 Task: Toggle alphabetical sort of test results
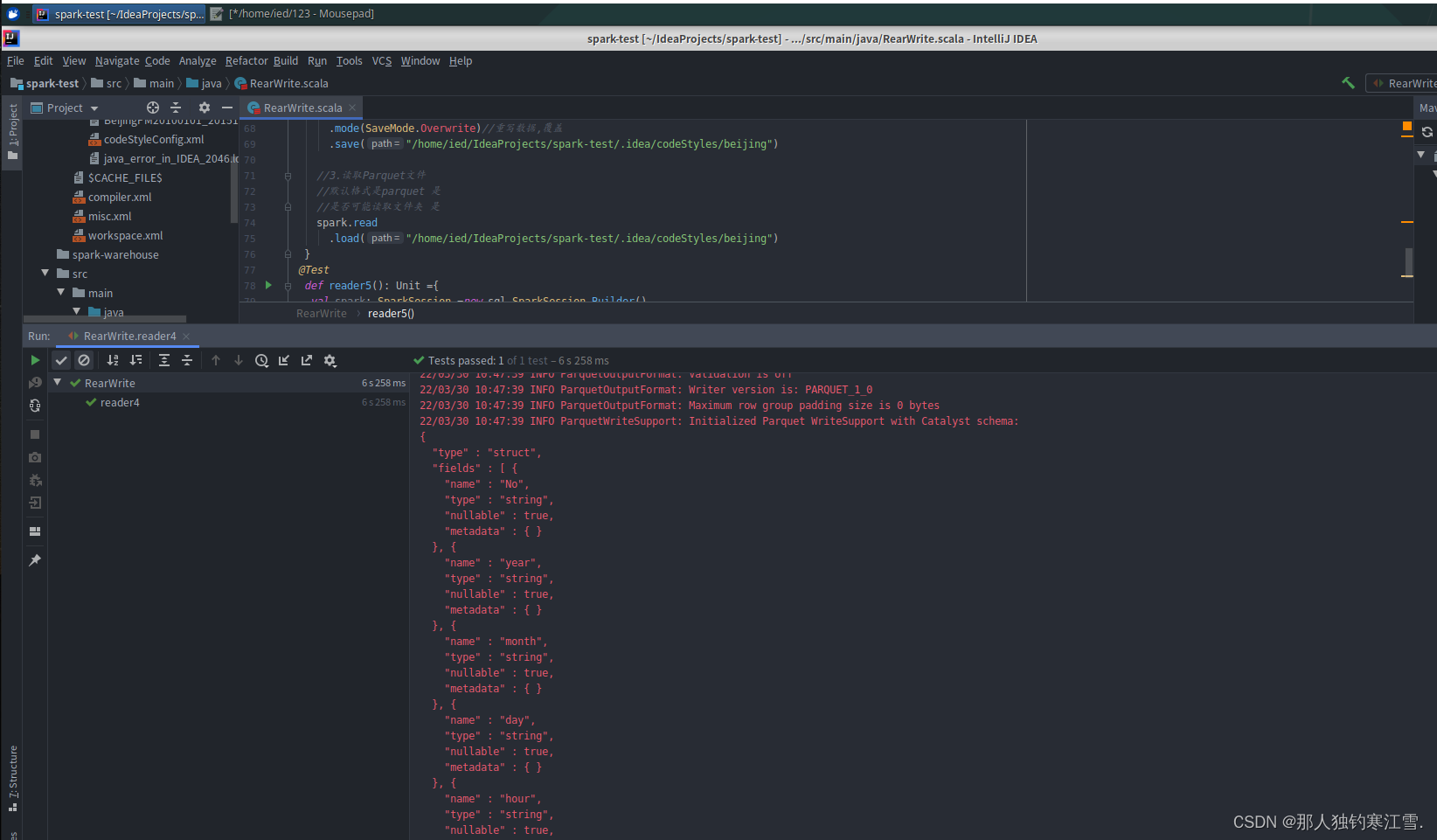tap(113, 360)
